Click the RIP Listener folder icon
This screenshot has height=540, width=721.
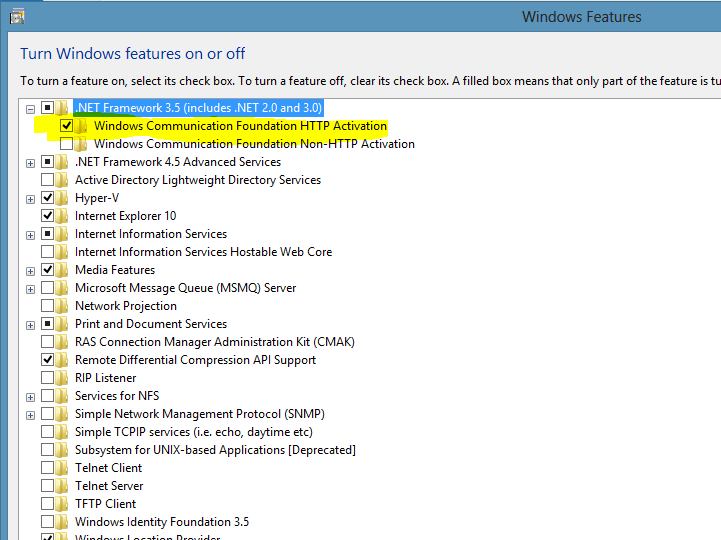62,378
